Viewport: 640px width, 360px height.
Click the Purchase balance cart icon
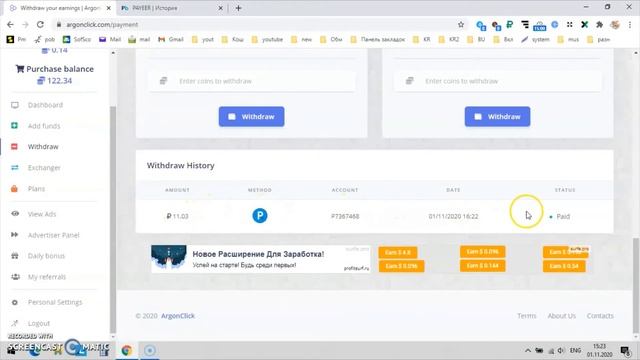pos(20,69)
